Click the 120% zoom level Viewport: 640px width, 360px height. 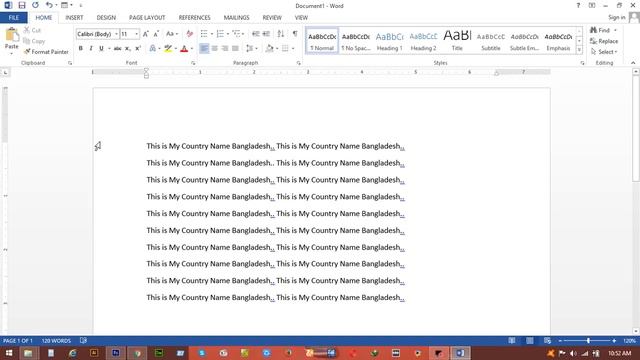click(629, 340)
